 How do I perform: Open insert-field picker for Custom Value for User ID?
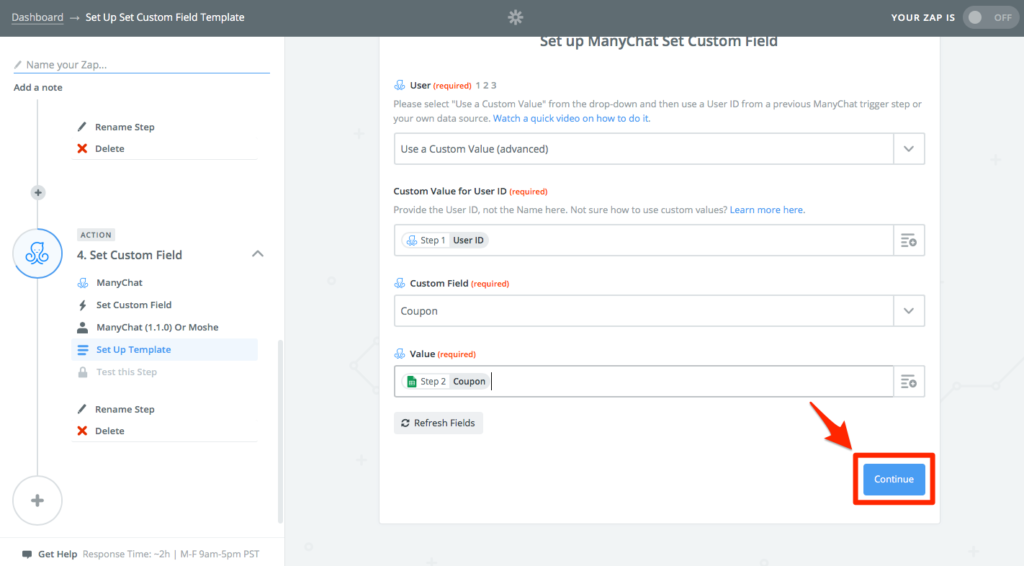[908, 240]
